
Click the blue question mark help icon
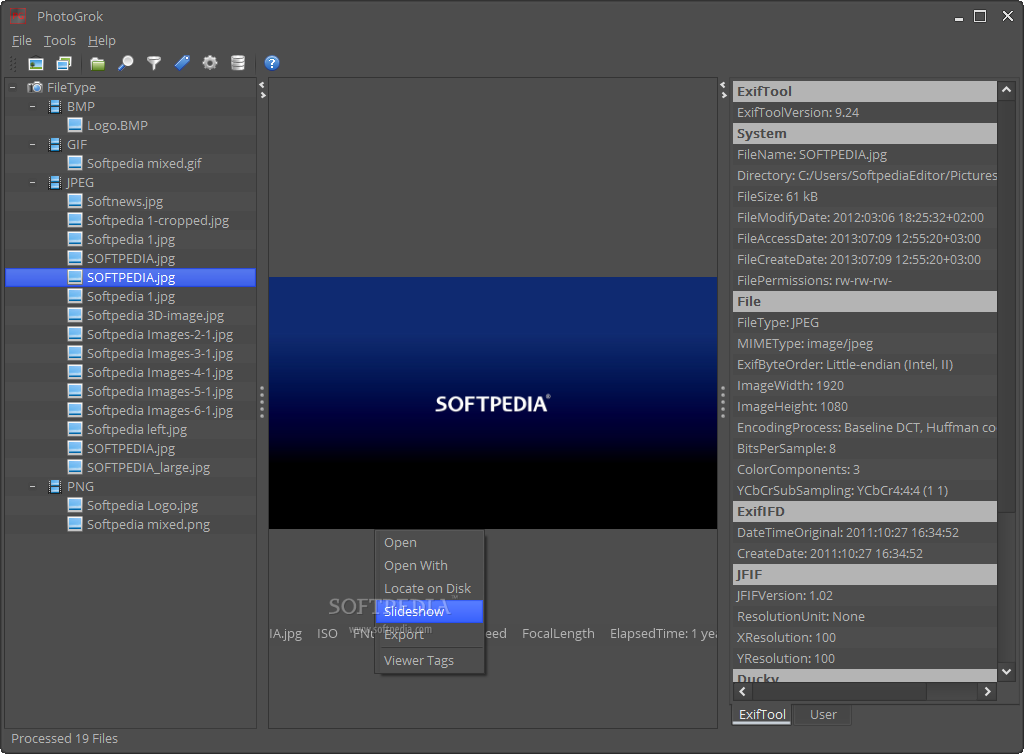click(x=272, y=63)
